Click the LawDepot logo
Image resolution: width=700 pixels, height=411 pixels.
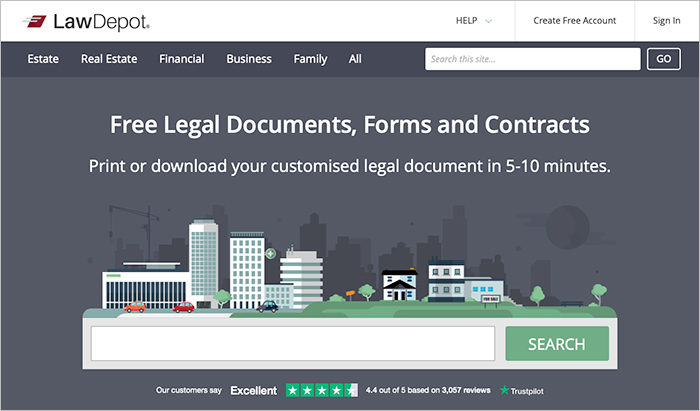pyautogui.click(x=86, y=21)
